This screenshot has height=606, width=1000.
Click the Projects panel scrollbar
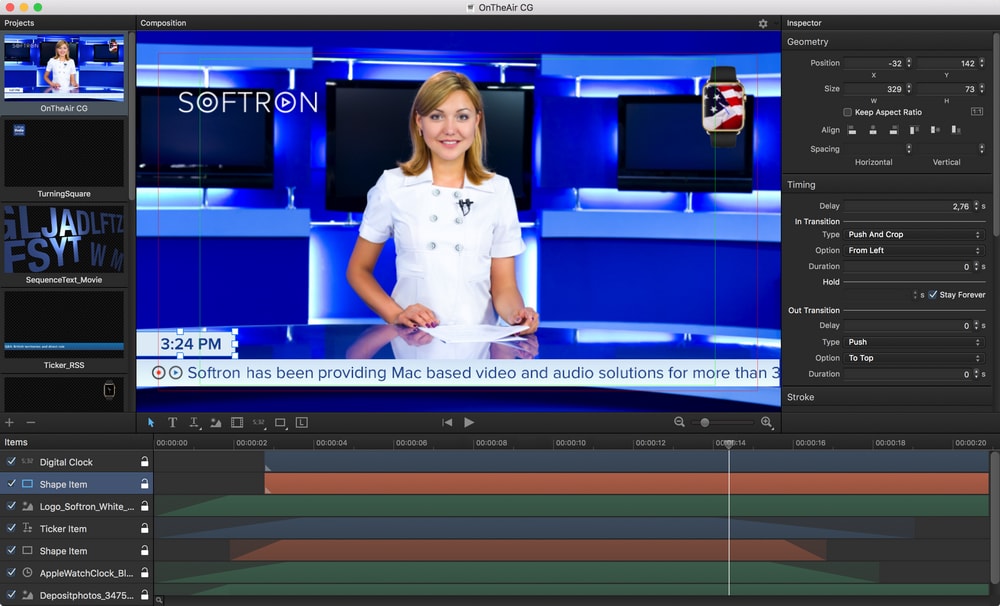131,115
